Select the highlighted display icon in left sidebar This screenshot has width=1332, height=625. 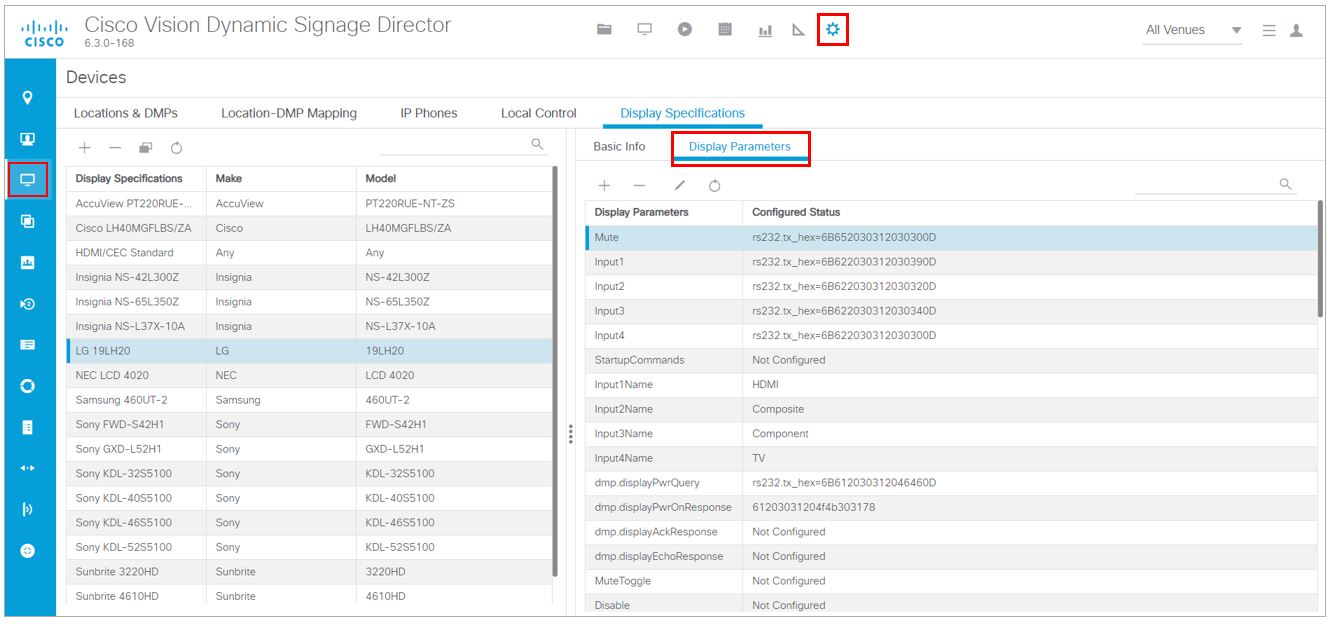pyautogui.click(x=27, y=180)
